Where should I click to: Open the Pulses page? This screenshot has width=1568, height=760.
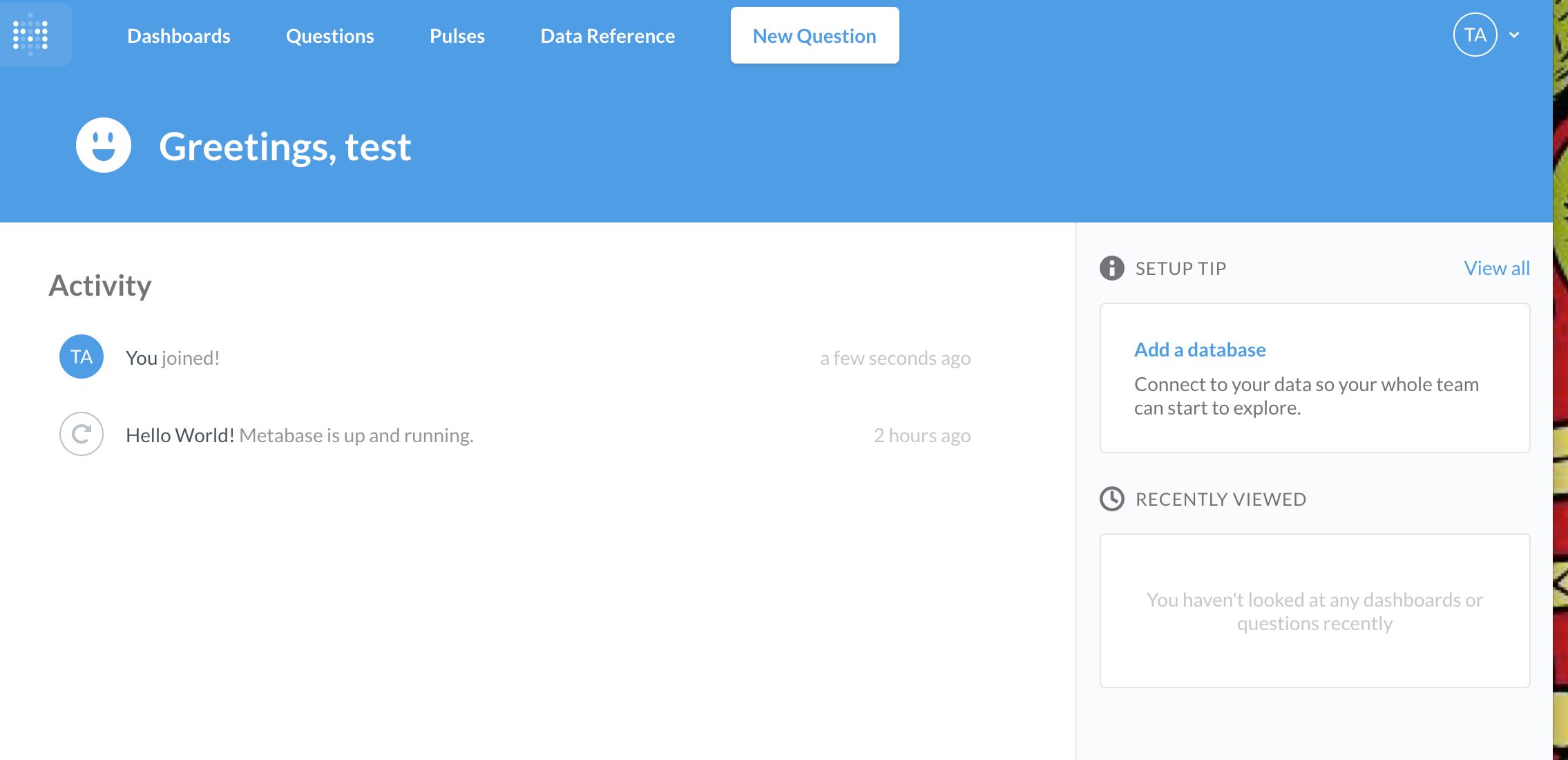(457, 36)
